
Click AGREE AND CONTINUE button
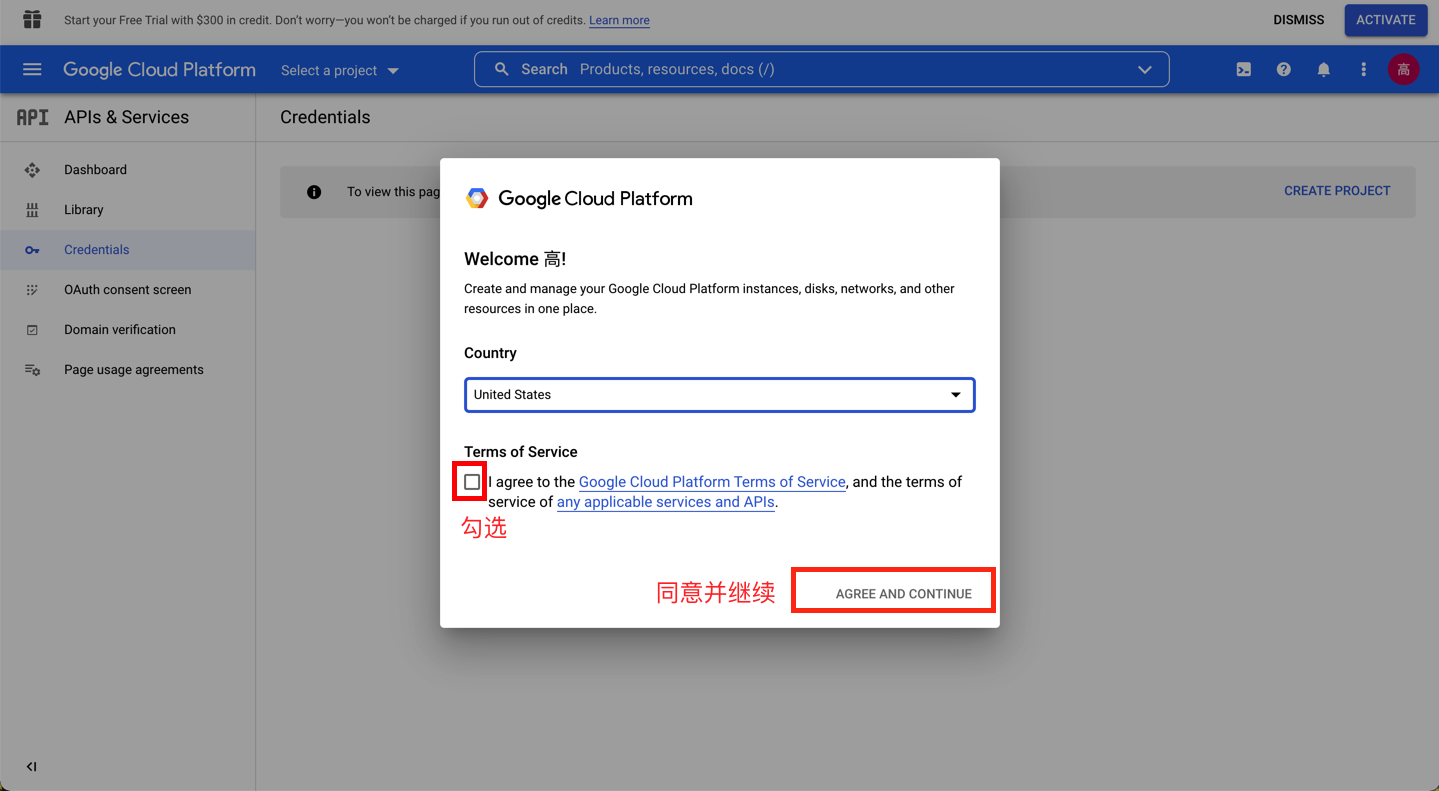point(903,594)
